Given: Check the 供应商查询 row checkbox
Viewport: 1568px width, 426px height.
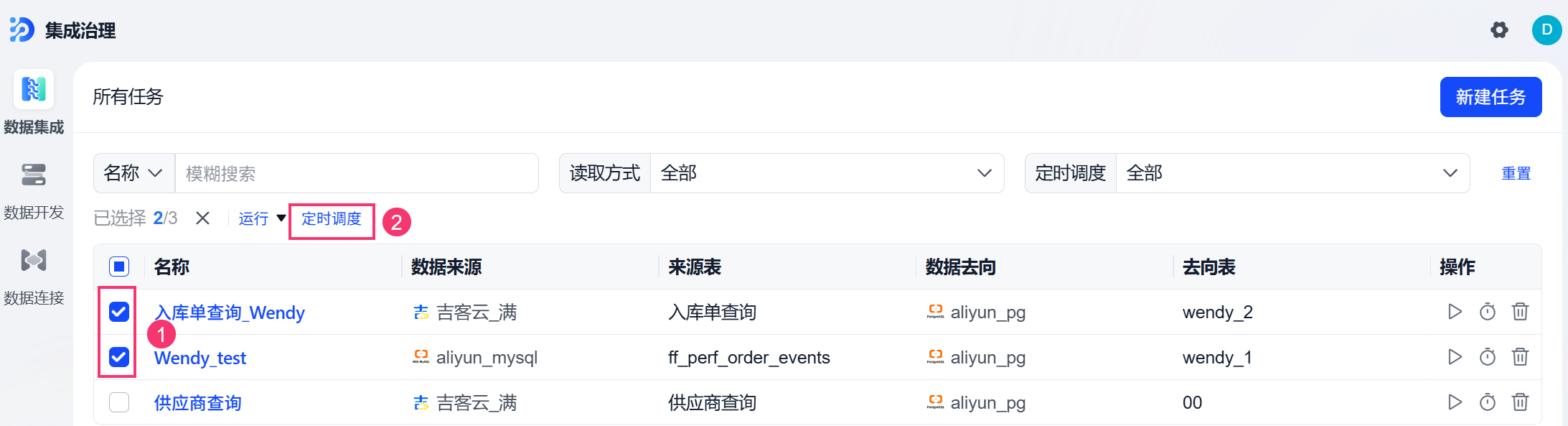Looking at the screenshot, I should pos(119,402).
